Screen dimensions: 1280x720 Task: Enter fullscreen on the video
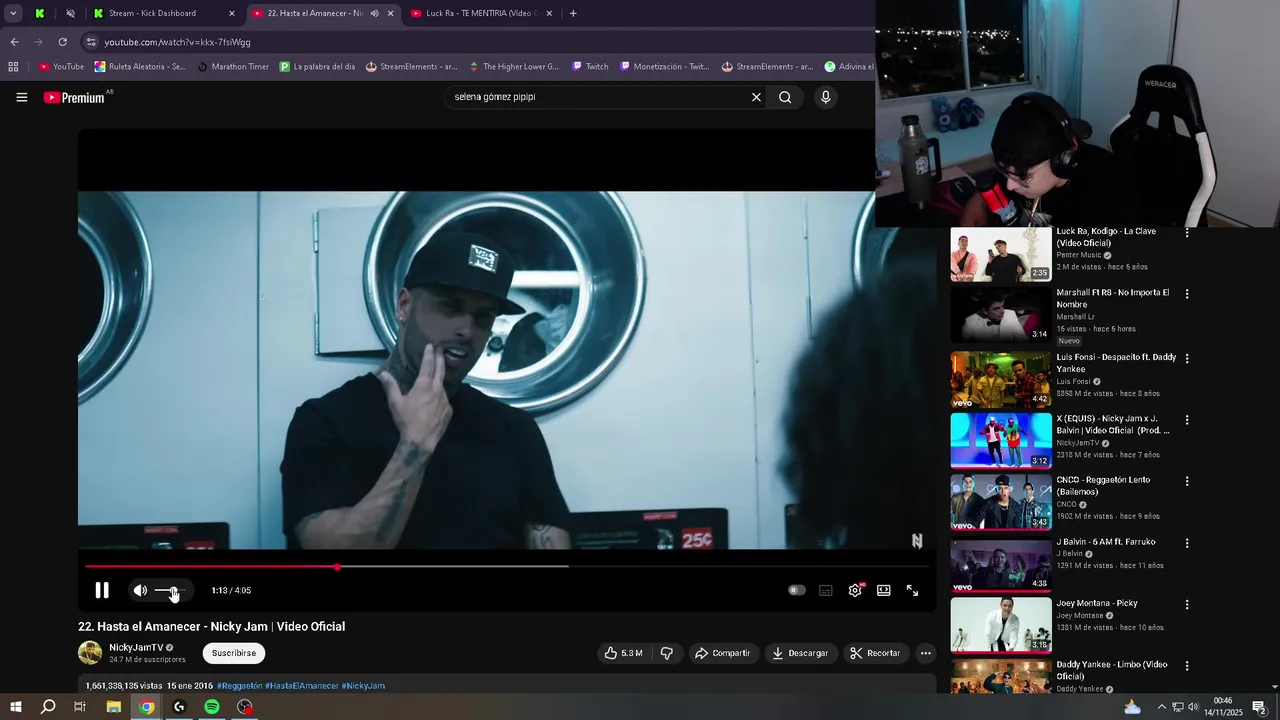click(912, 590)
